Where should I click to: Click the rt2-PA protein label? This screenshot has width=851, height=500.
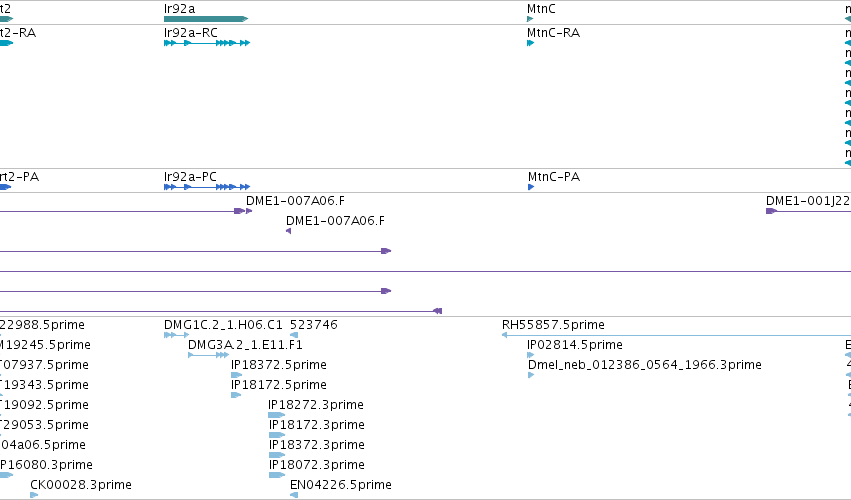pyautogui.click(x=20, y=176)
